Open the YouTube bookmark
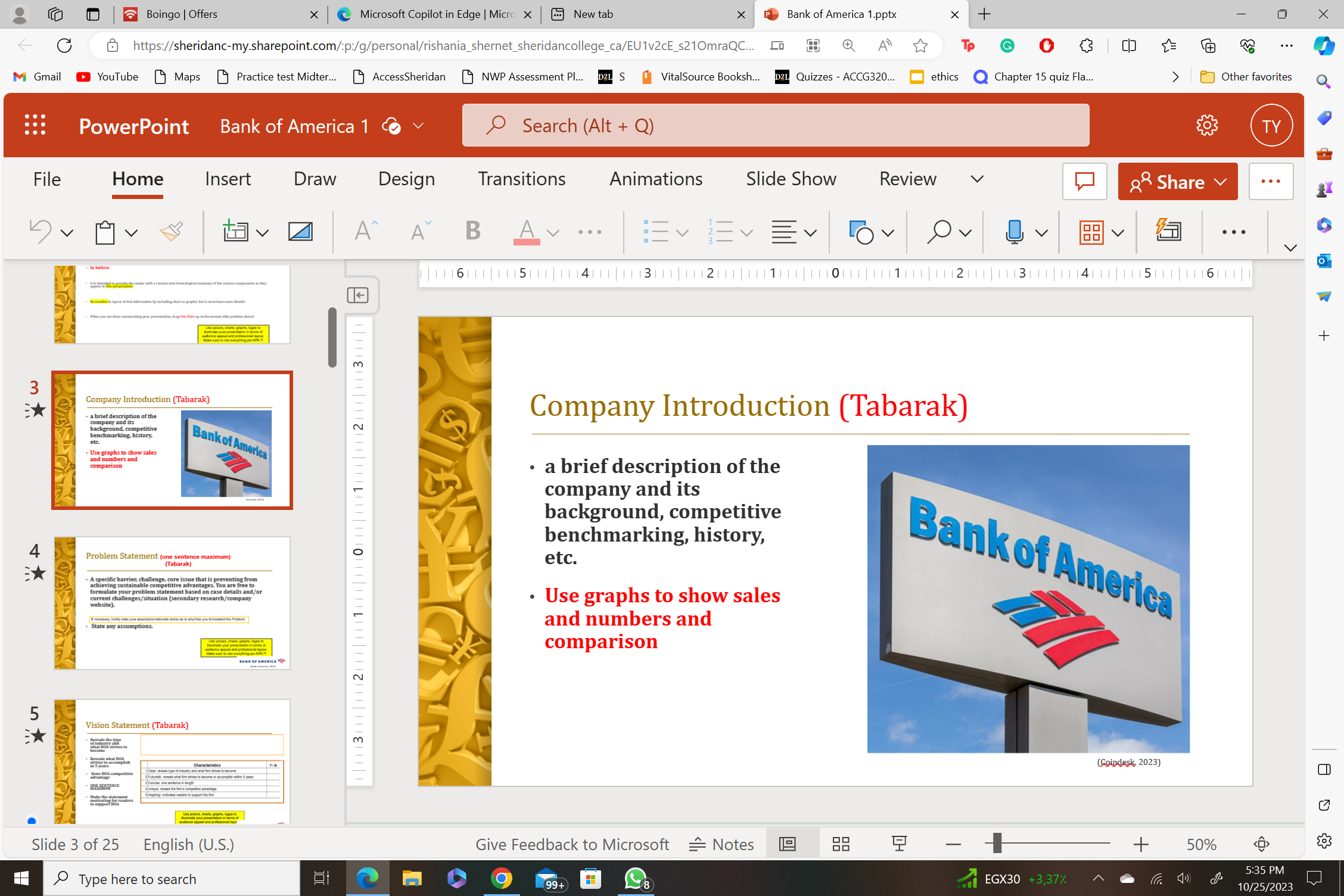1344x896 pixels. (x=107, y=76)
